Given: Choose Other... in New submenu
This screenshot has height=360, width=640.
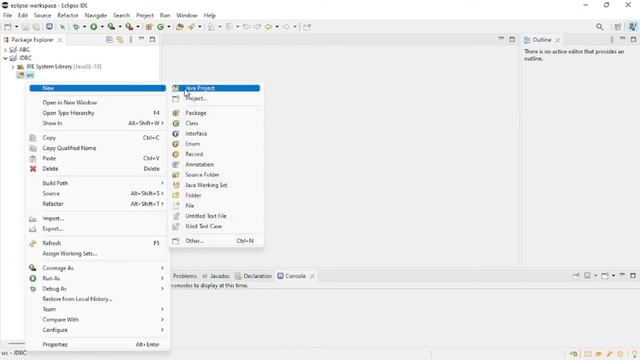Looking at the screenshot, I should coord(216,241).
